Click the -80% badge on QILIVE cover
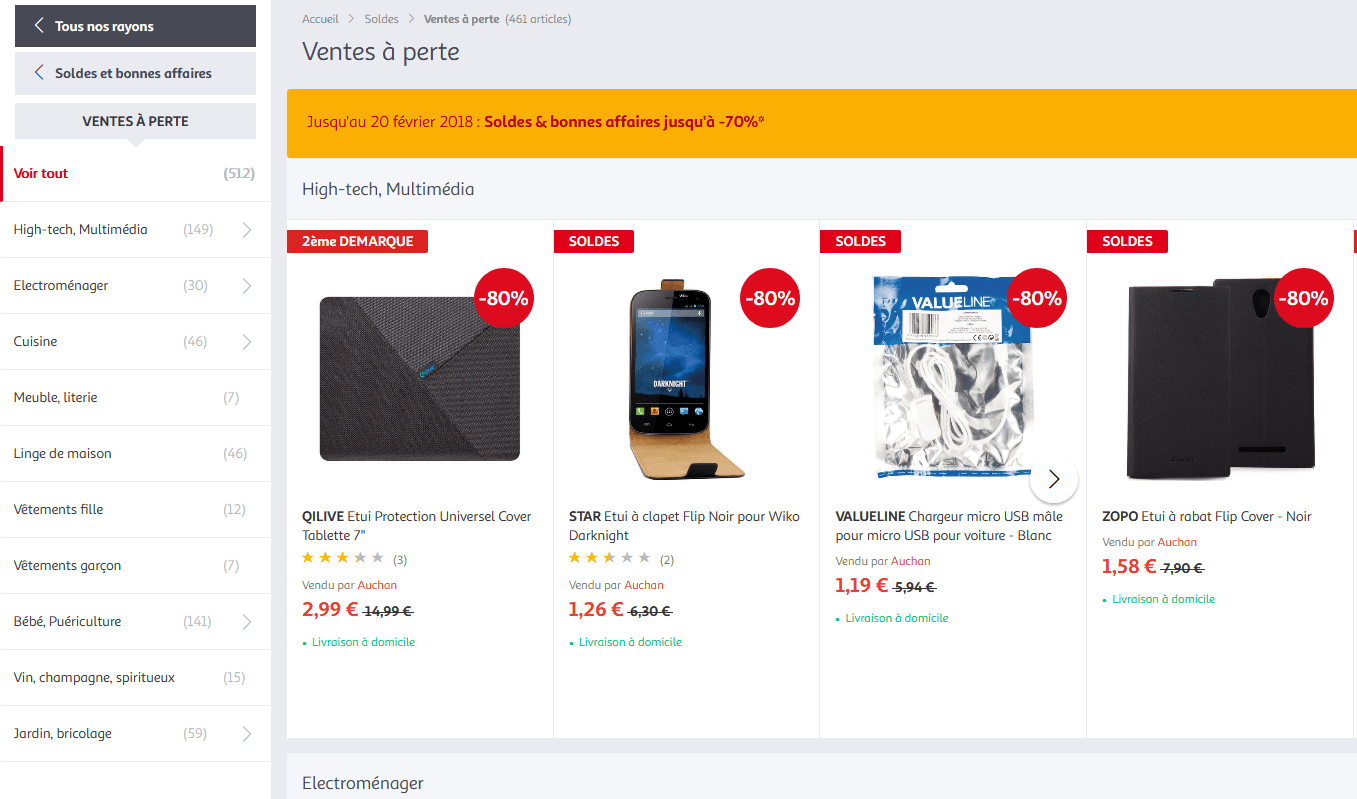 (x=503, y=297)
